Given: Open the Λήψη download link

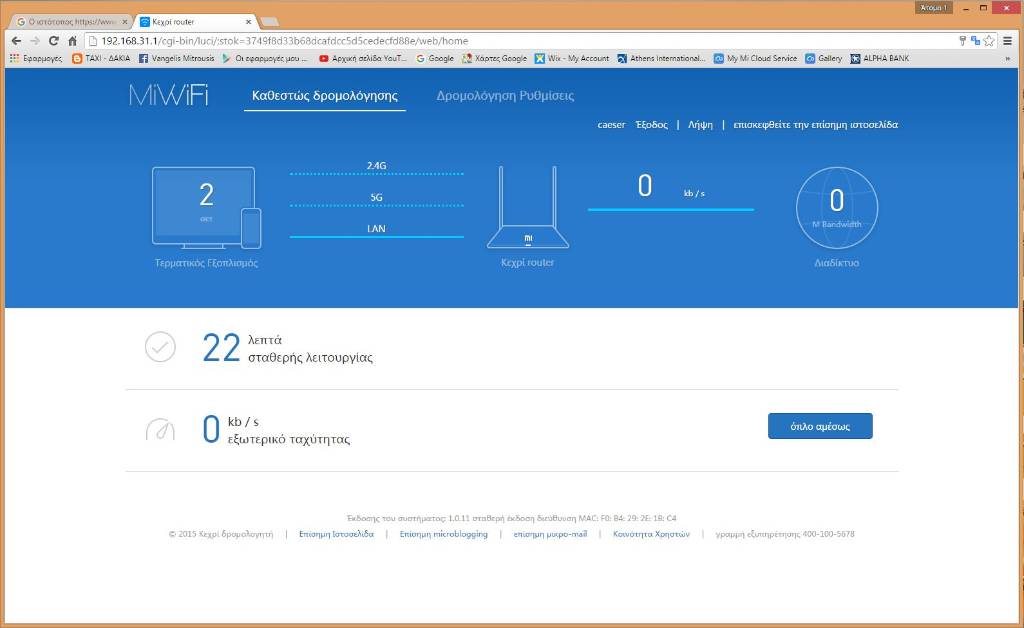Looking at the screenshot, I should pos(700,125).
